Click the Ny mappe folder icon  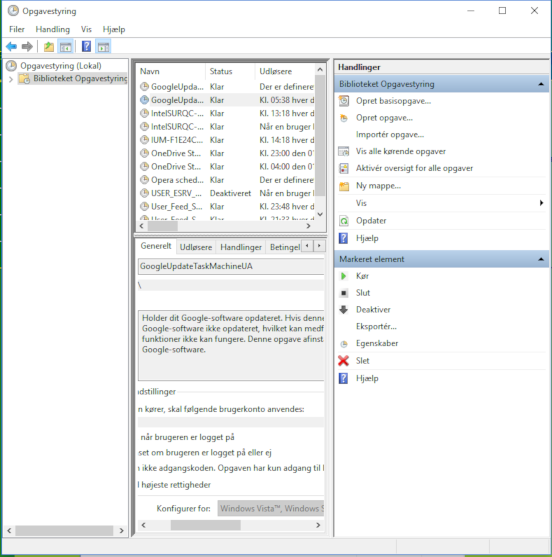[344, 186]
